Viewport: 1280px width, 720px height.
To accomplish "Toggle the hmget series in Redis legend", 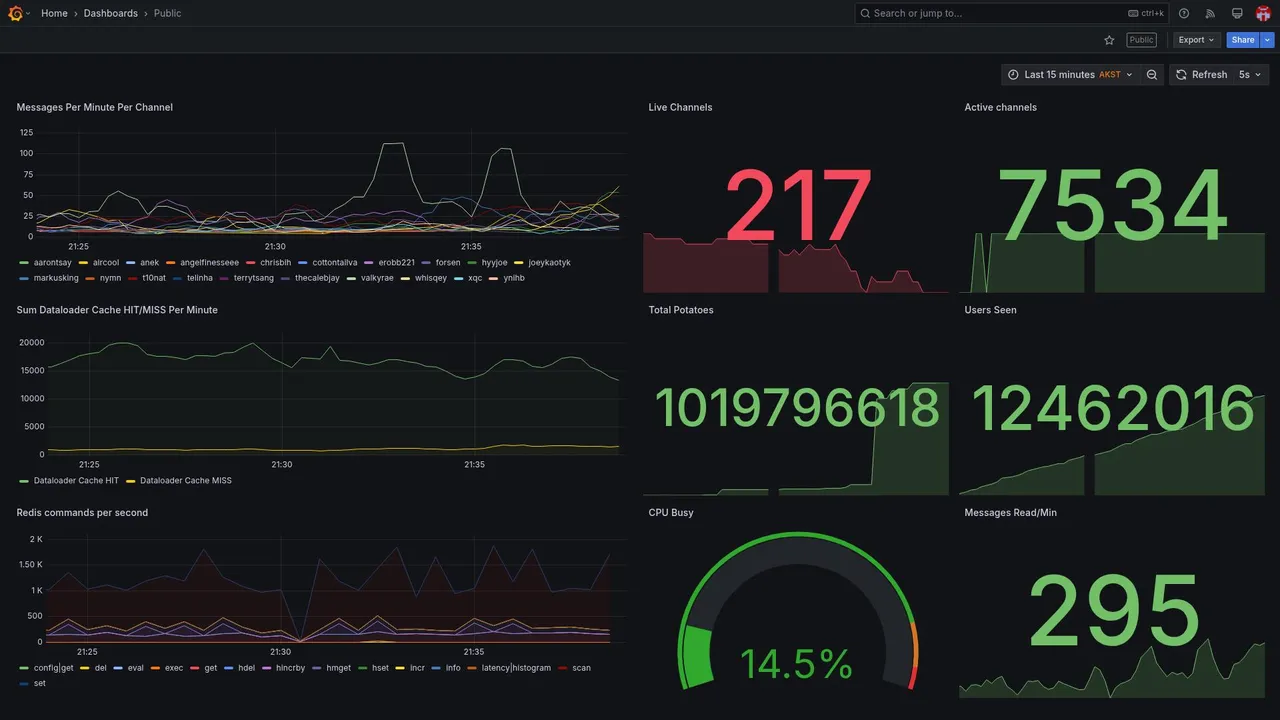I will point(331,668).
